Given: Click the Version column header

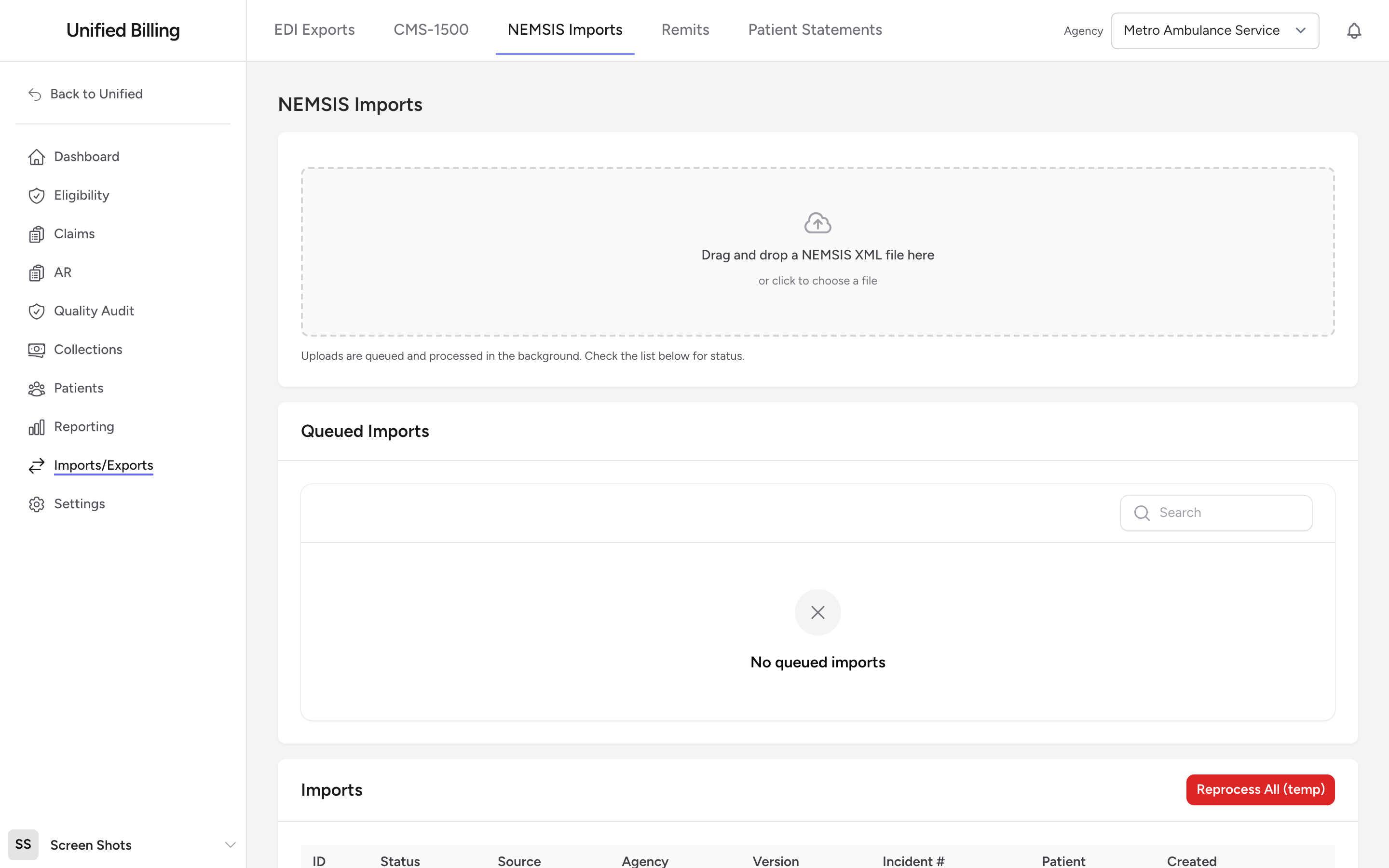Looking at the screenshot, I should pos(776,861).
